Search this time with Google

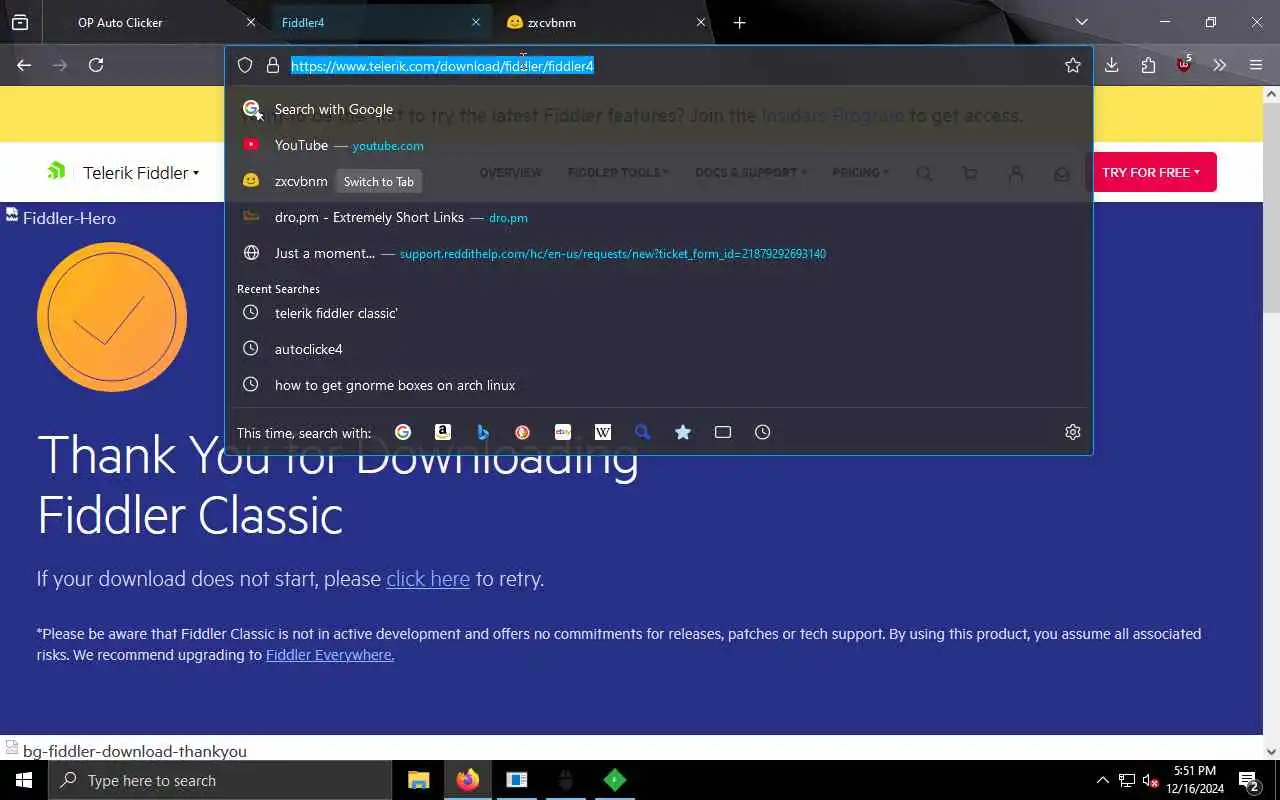[403, 432]
